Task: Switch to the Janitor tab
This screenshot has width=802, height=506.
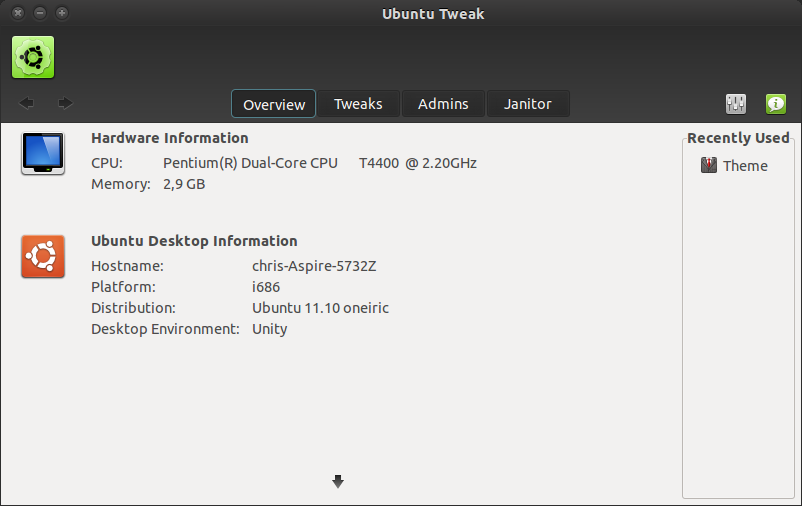Action: pyautogui.click(x=528, y=104)
